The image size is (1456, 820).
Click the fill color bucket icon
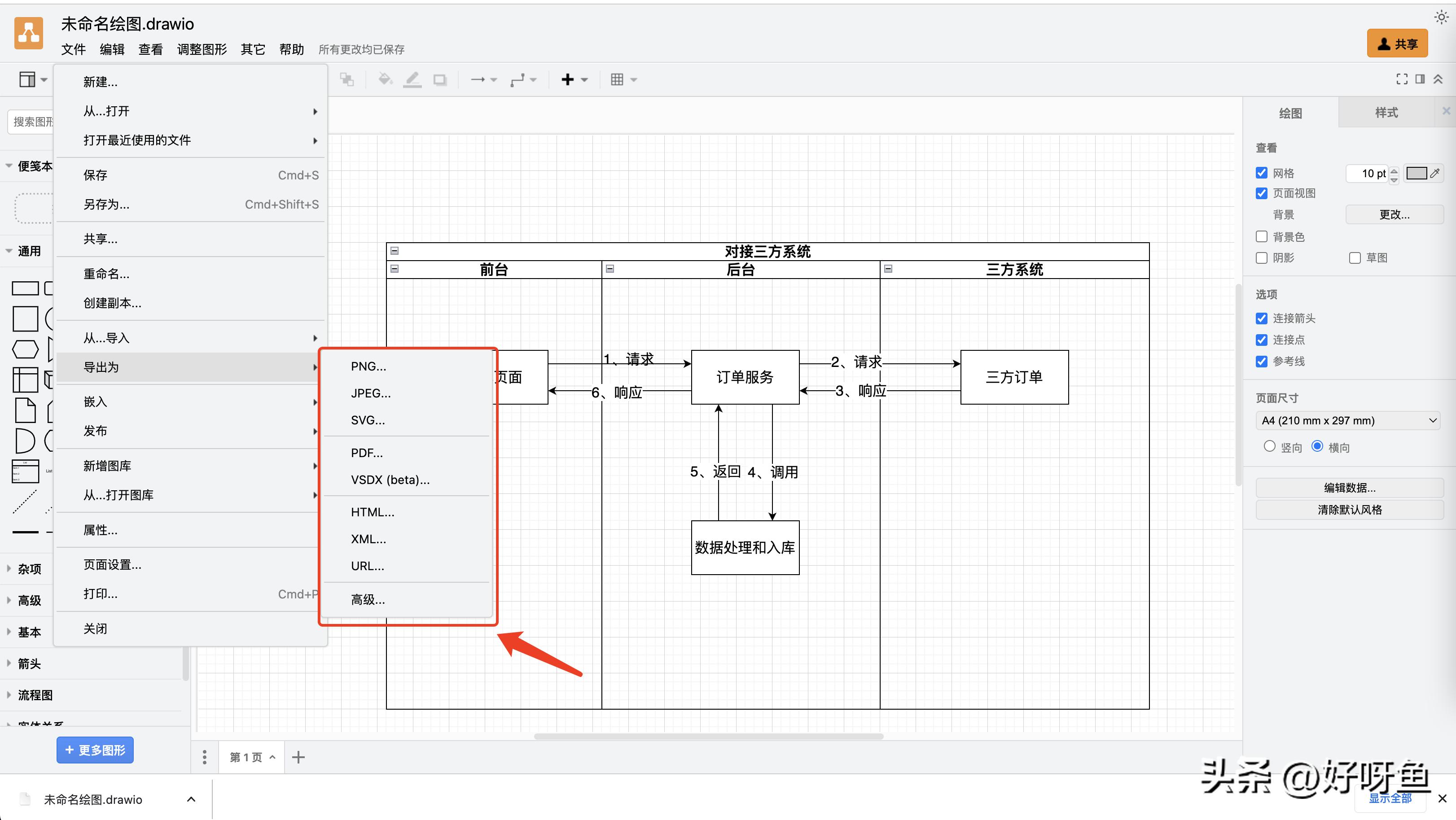(x=385, y=80)
